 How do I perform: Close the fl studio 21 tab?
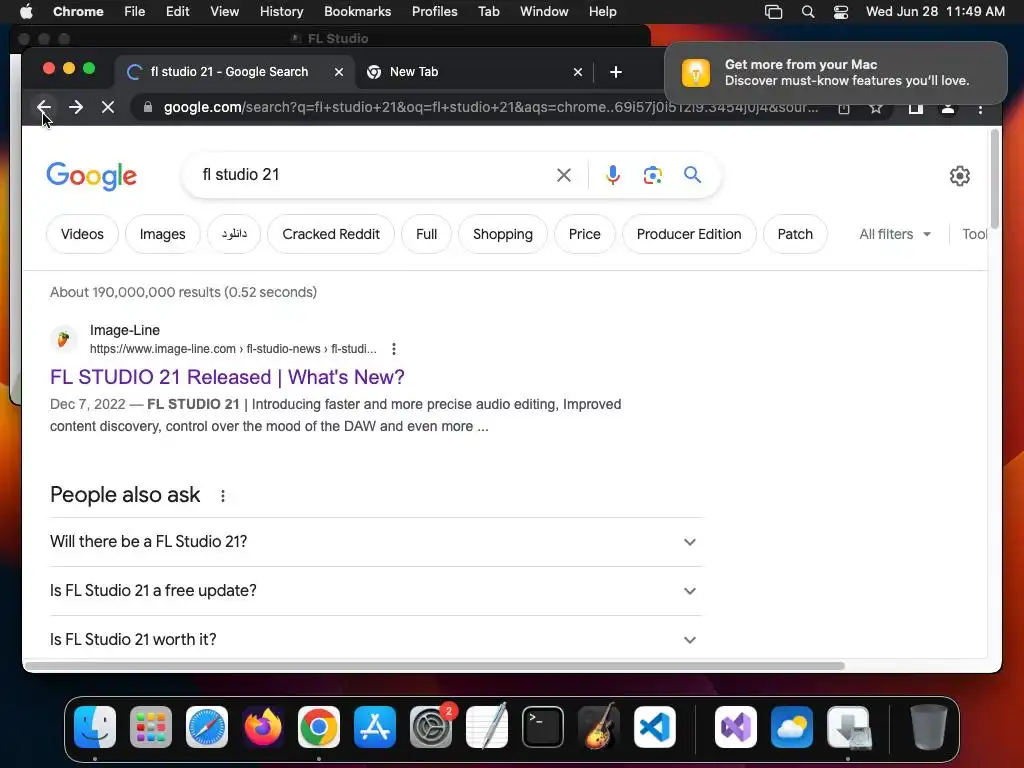coord(339,72)
